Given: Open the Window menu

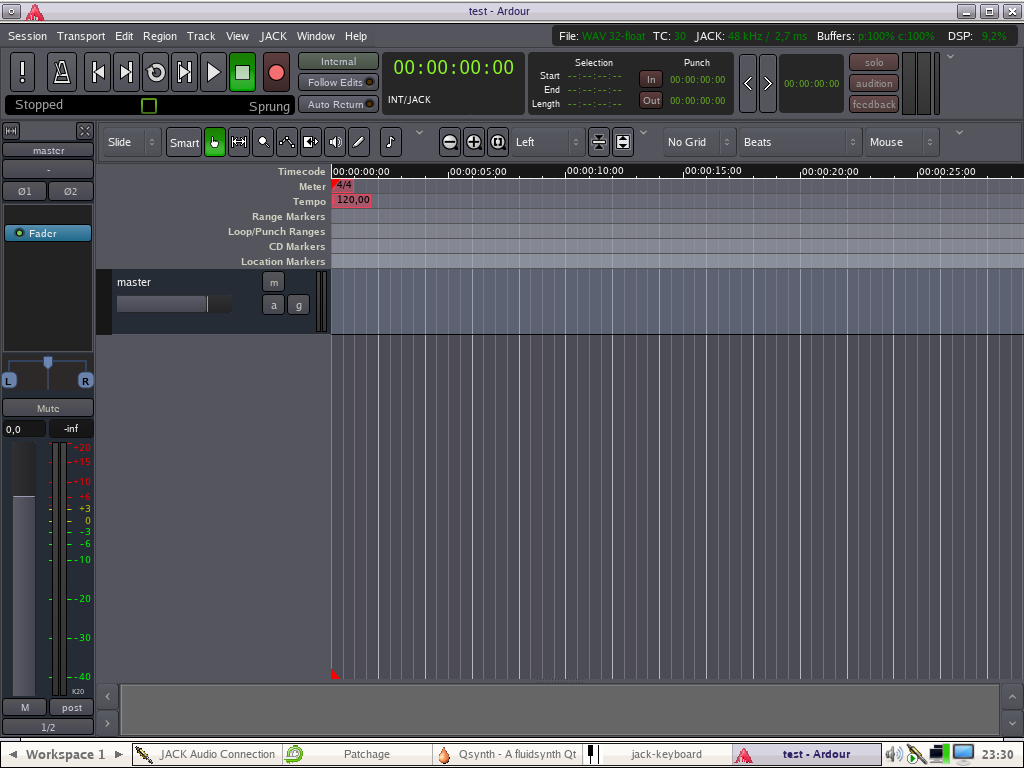Looking at the screenshot, I should 315,36.
